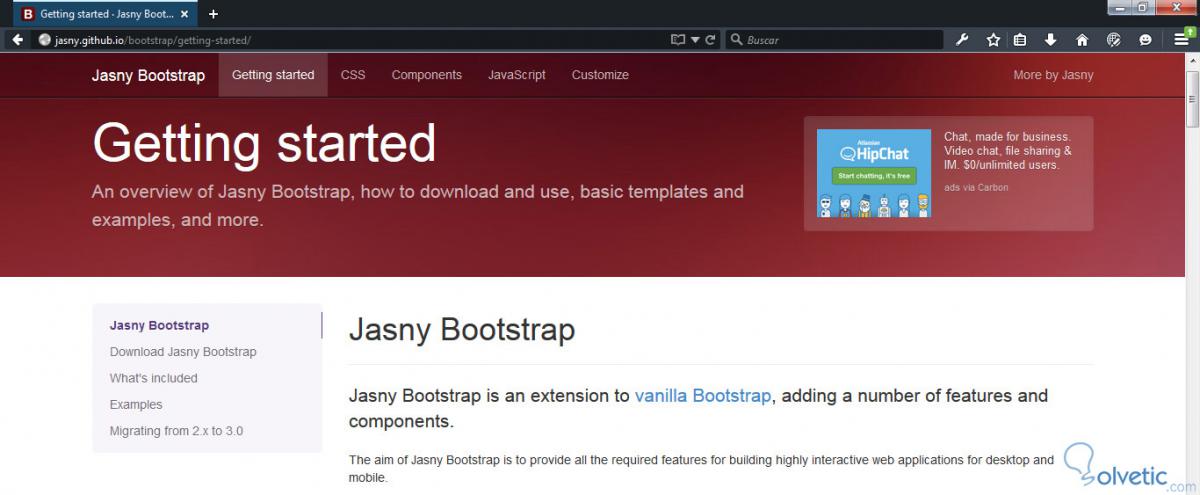
Task: Click the scrollbar up arrow
Action: 1192,61
